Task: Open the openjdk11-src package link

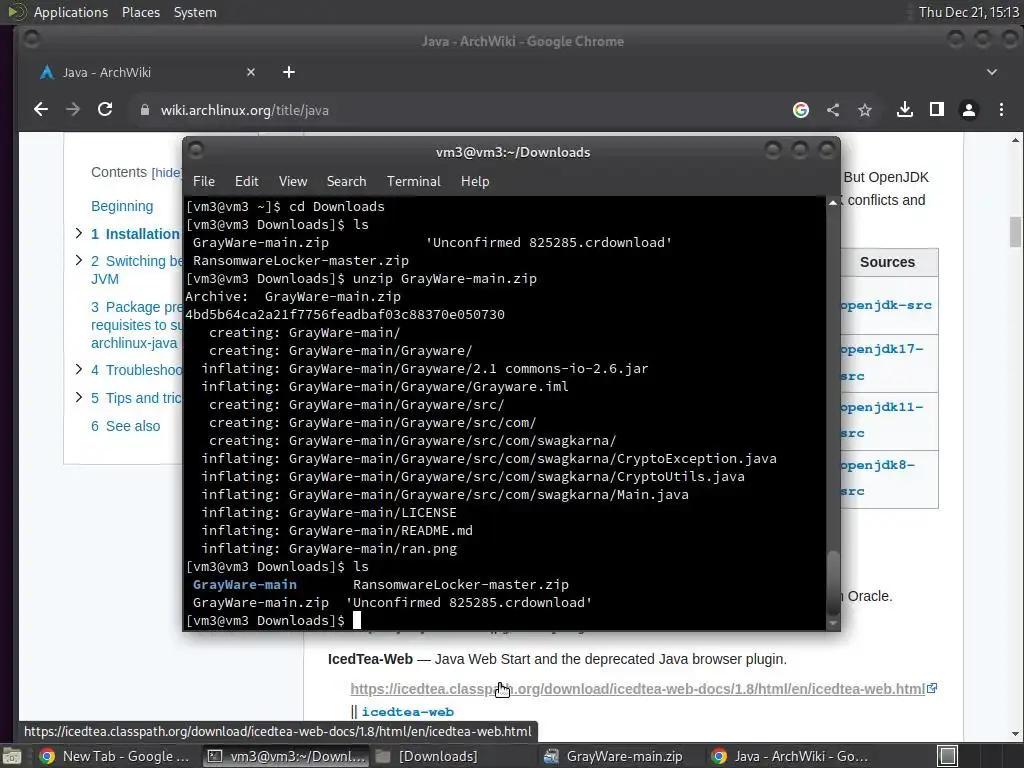Action: [882, 420]
